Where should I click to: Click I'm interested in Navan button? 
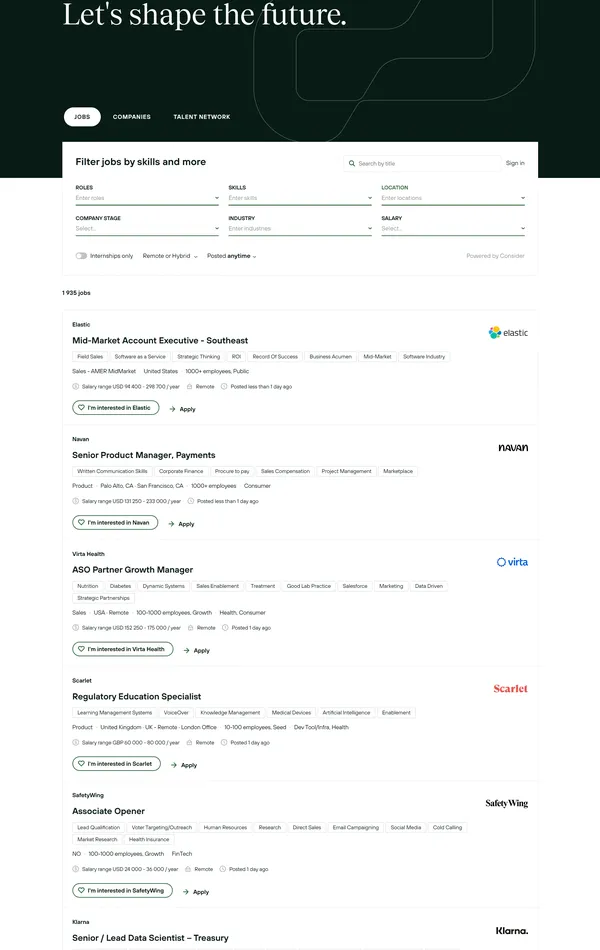pos(115,522)
